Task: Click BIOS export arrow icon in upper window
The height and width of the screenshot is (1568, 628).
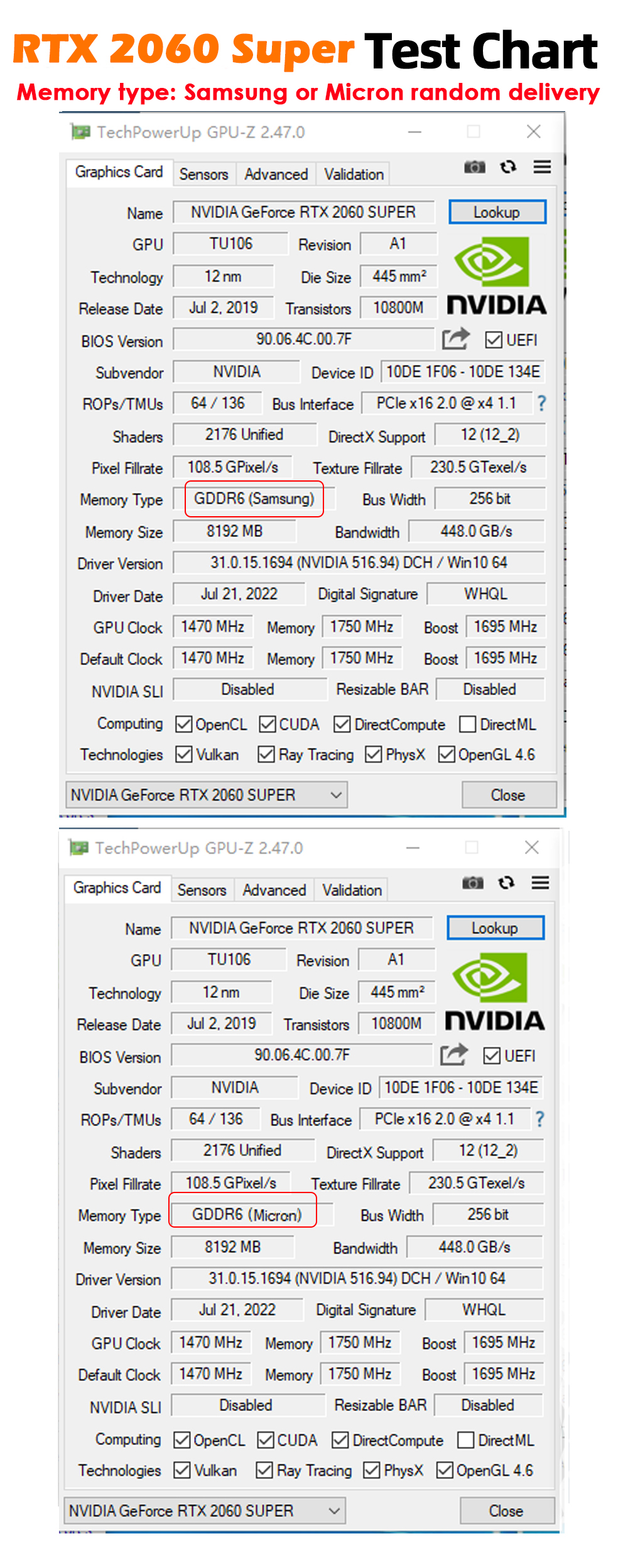Action: (x=455, y=339)
